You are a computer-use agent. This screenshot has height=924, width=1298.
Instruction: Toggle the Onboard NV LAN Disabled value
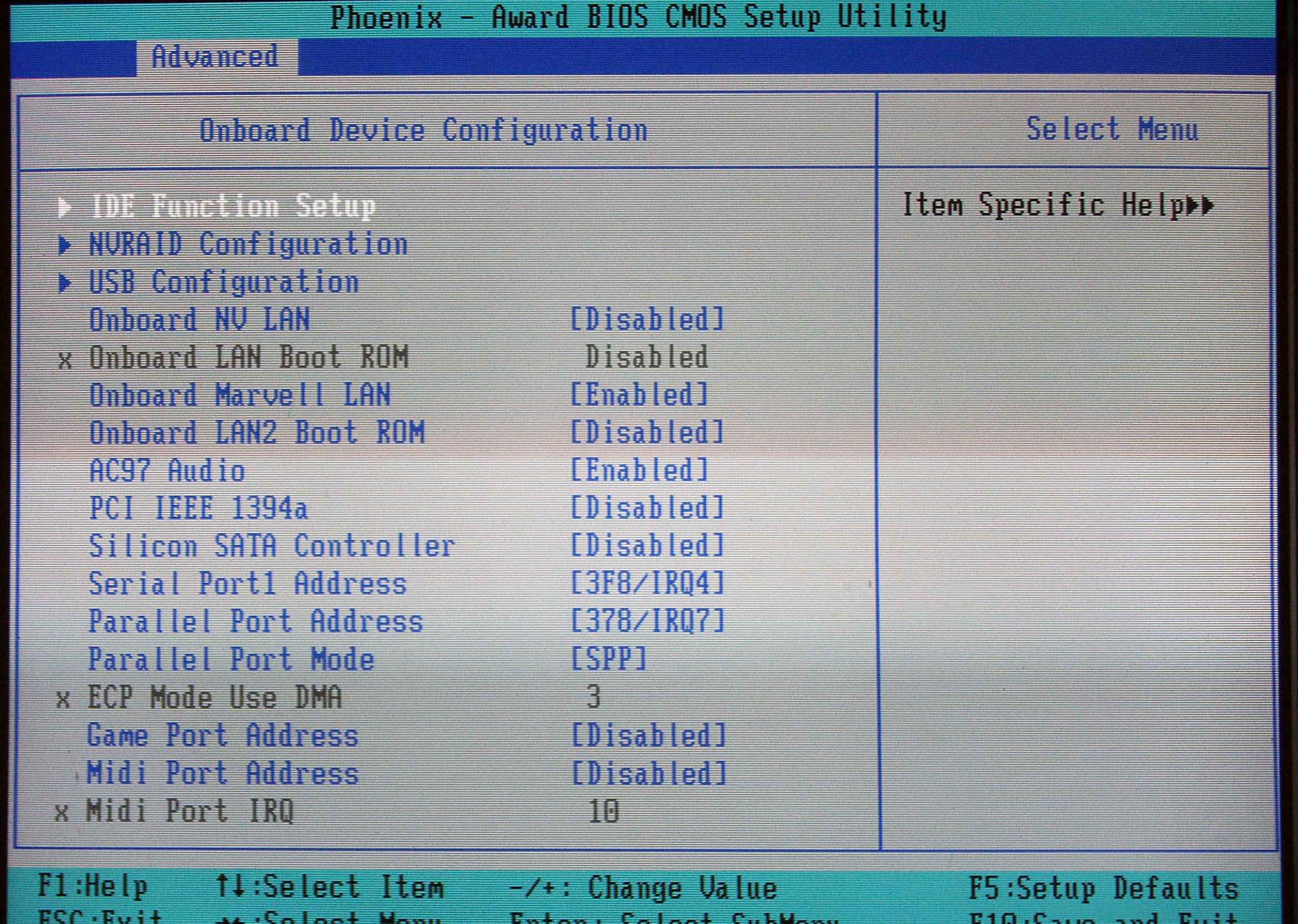tap(647, 320)
